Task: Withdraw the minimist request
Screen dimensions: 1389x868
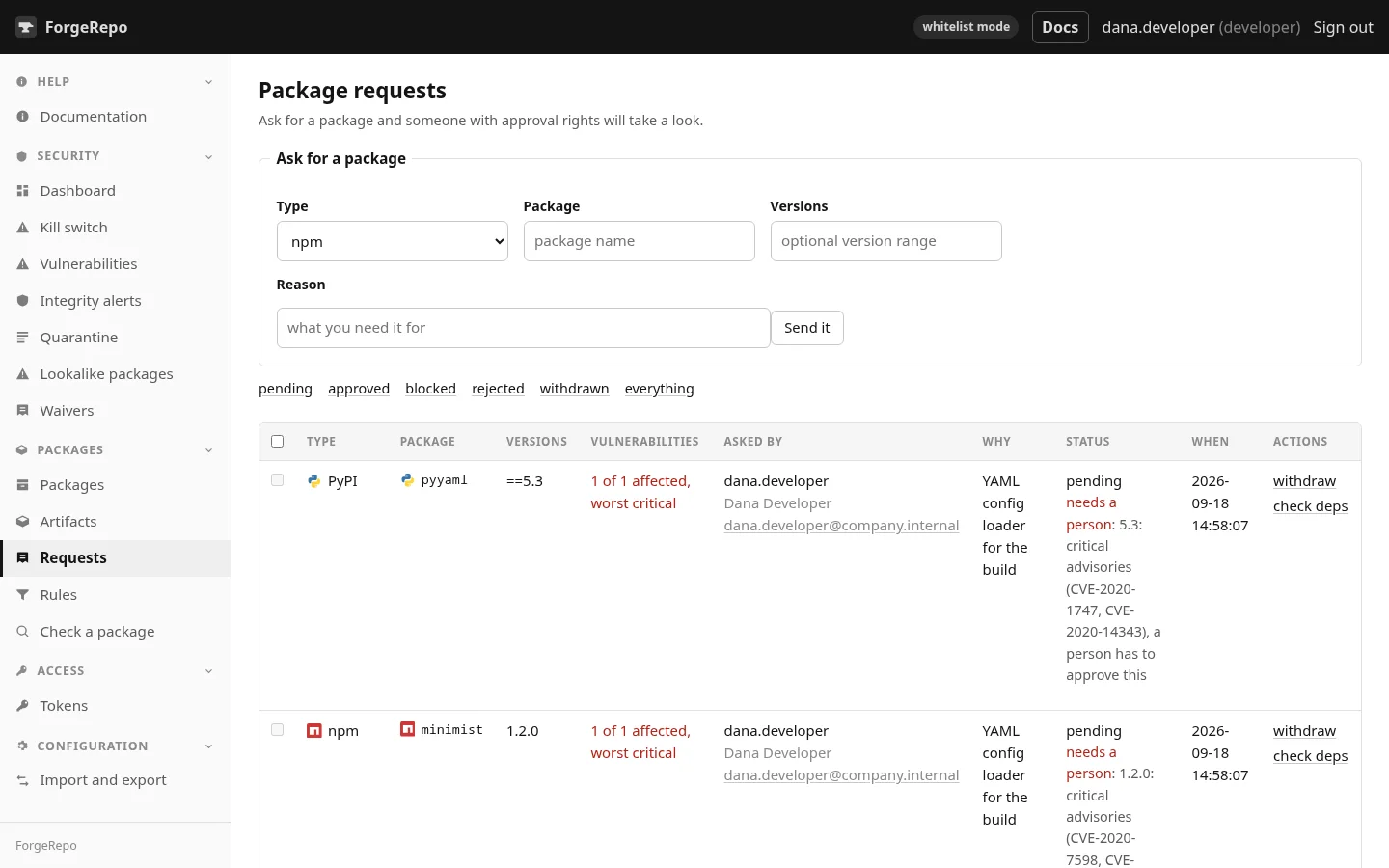Action: pos(1304,731)
